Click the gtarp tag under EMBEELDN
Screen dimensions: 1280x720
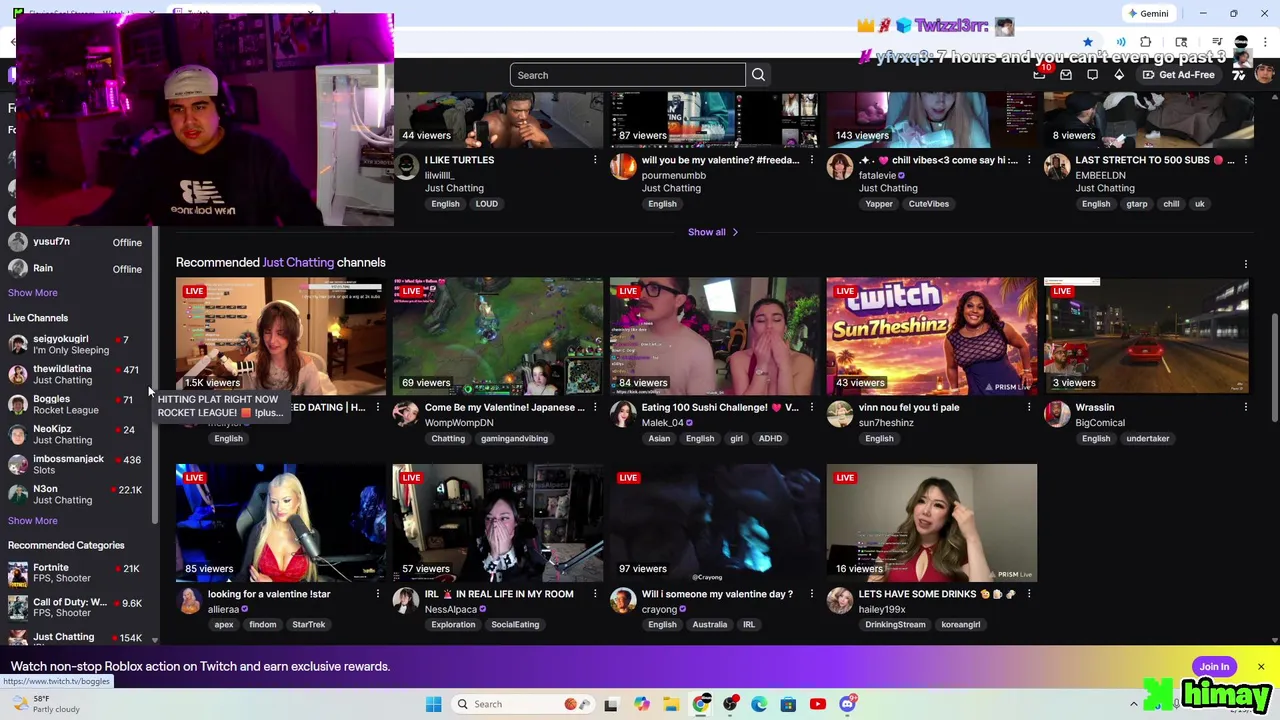click(1137, 204)
